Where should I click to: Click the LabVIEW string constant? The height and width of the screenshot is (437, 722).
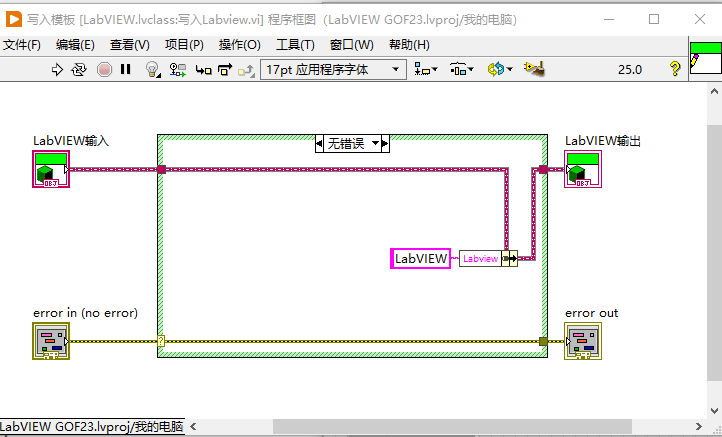coord(420,258)
